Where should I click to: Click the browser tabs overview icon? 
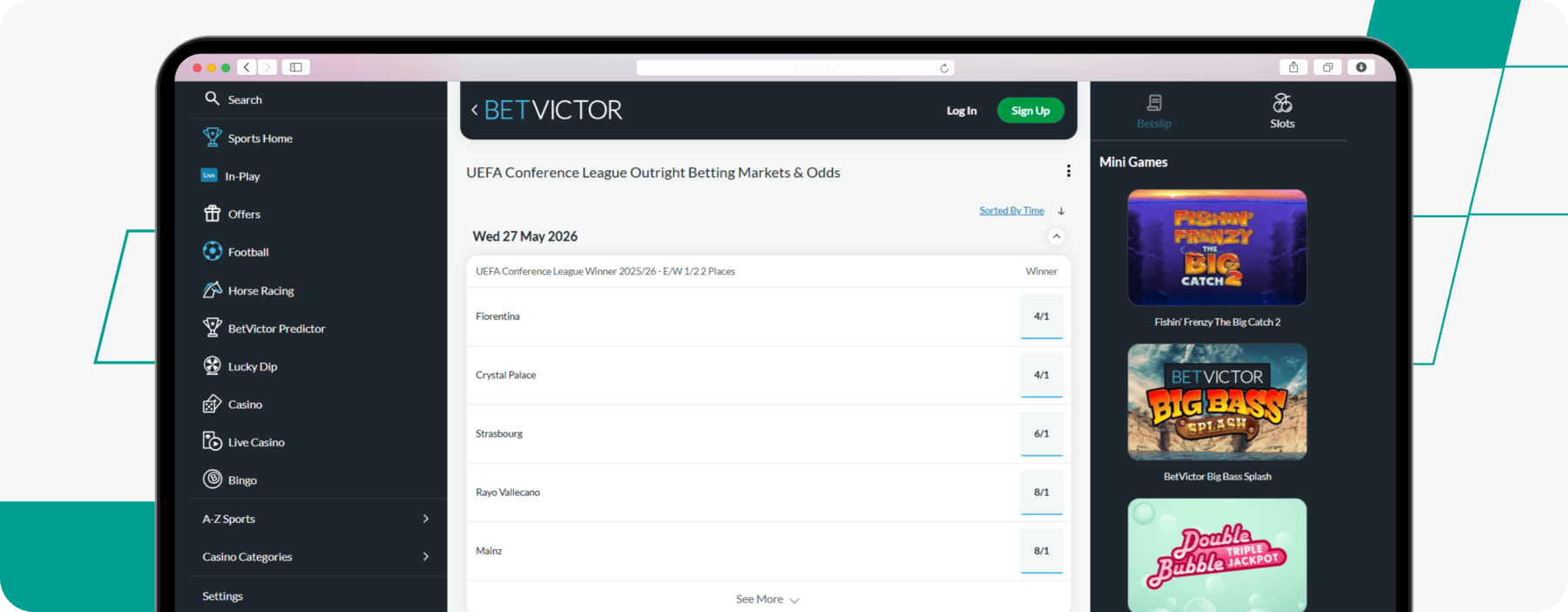tap(1328, 67)
